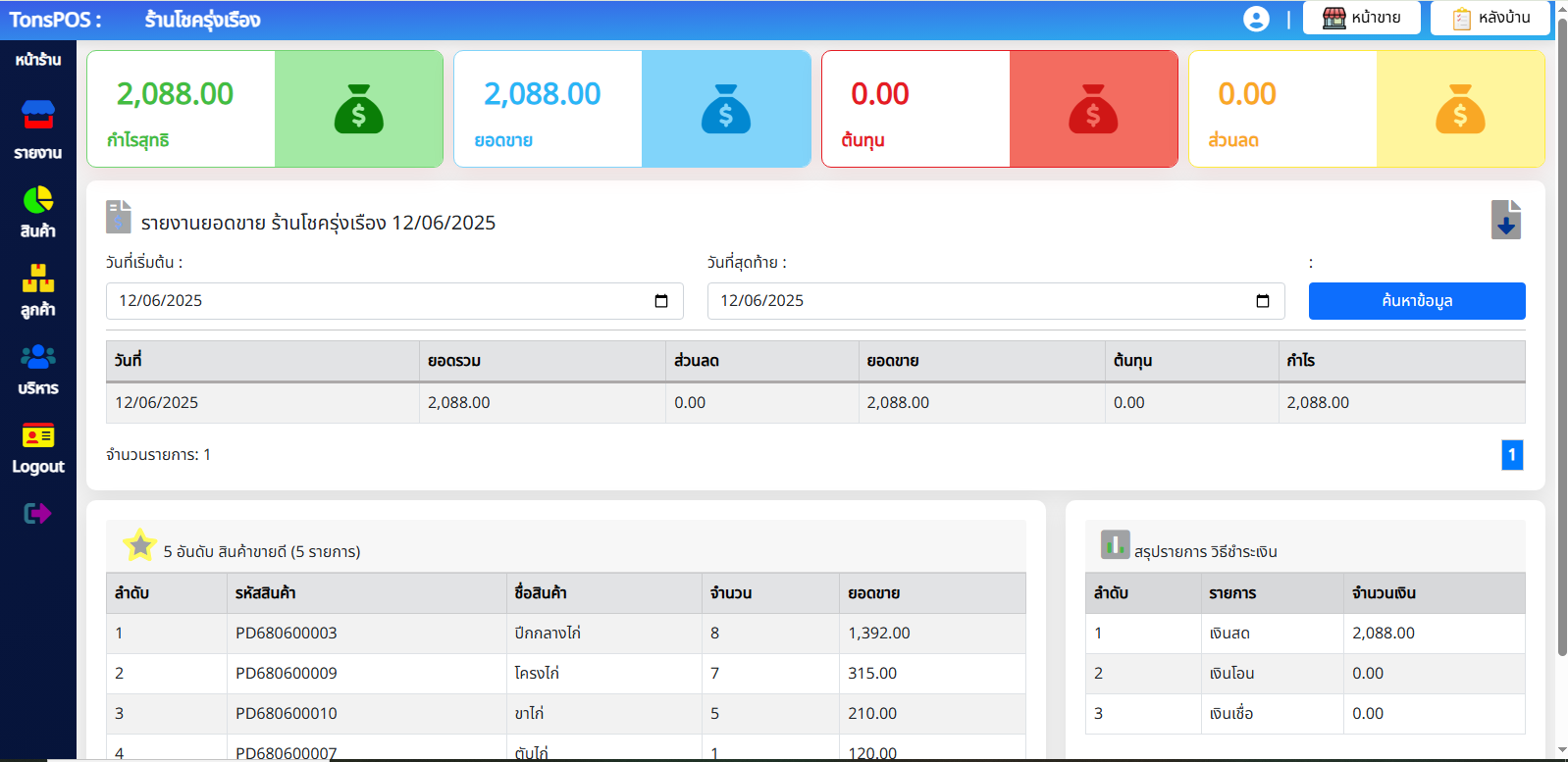Click the TonsPOS logo text
1568x762 pixels.
click(55, 20)
